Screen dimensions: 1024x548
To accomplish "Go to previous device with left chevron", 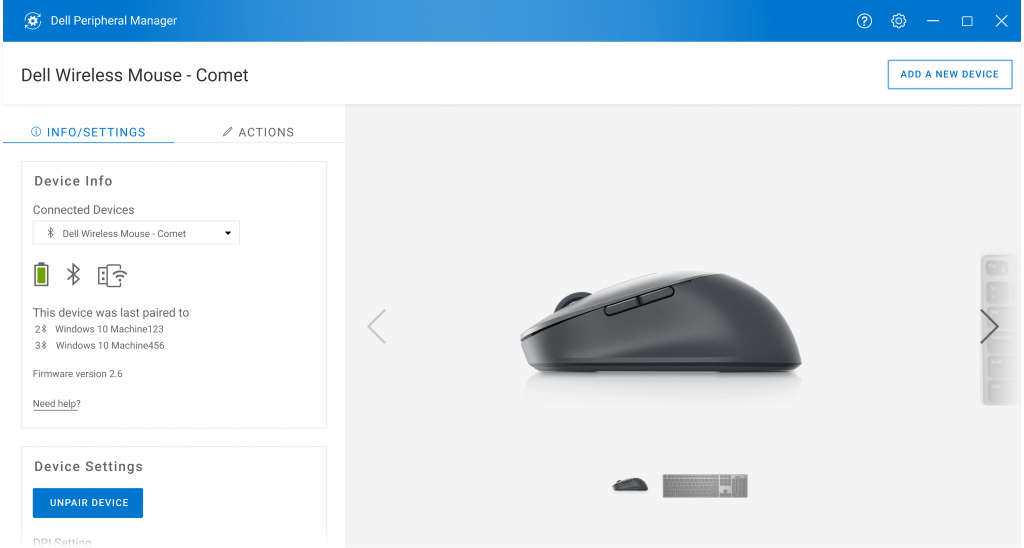I will click(377, 326).
